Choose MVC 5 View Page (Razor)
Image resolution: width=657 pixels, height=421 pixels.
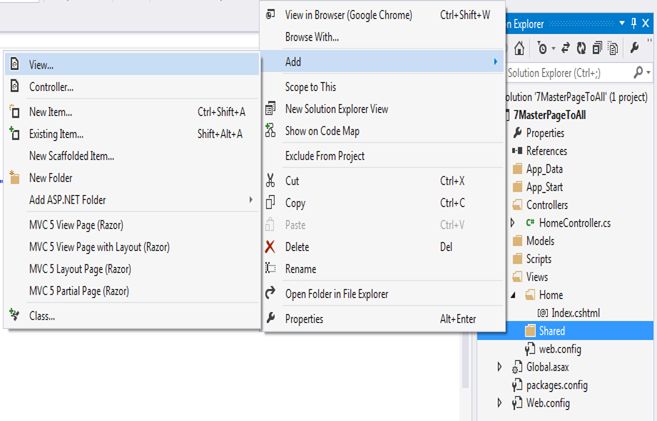132,225
